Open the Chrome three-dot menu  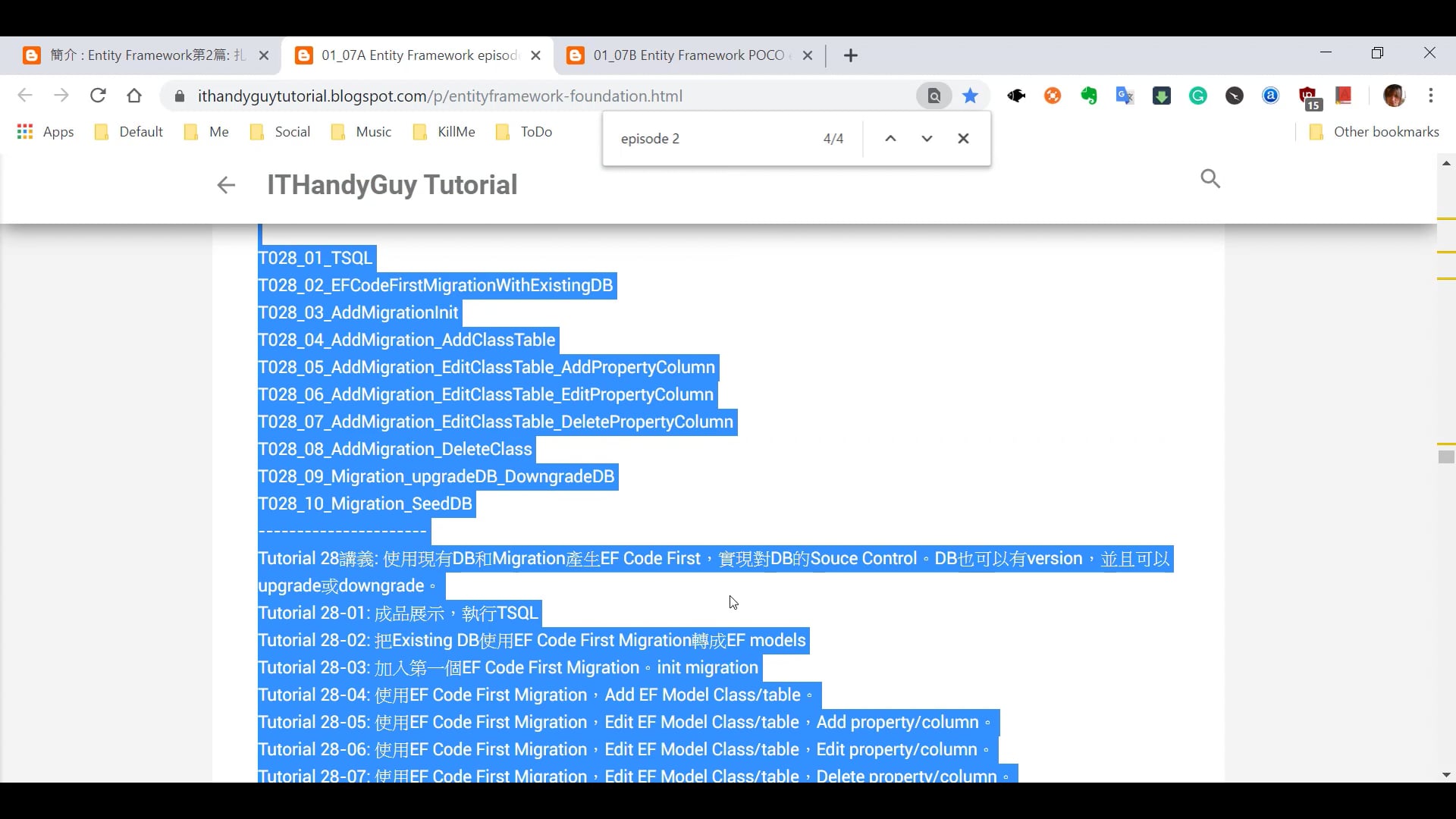pyautogui.click(x=1431, y=96)
